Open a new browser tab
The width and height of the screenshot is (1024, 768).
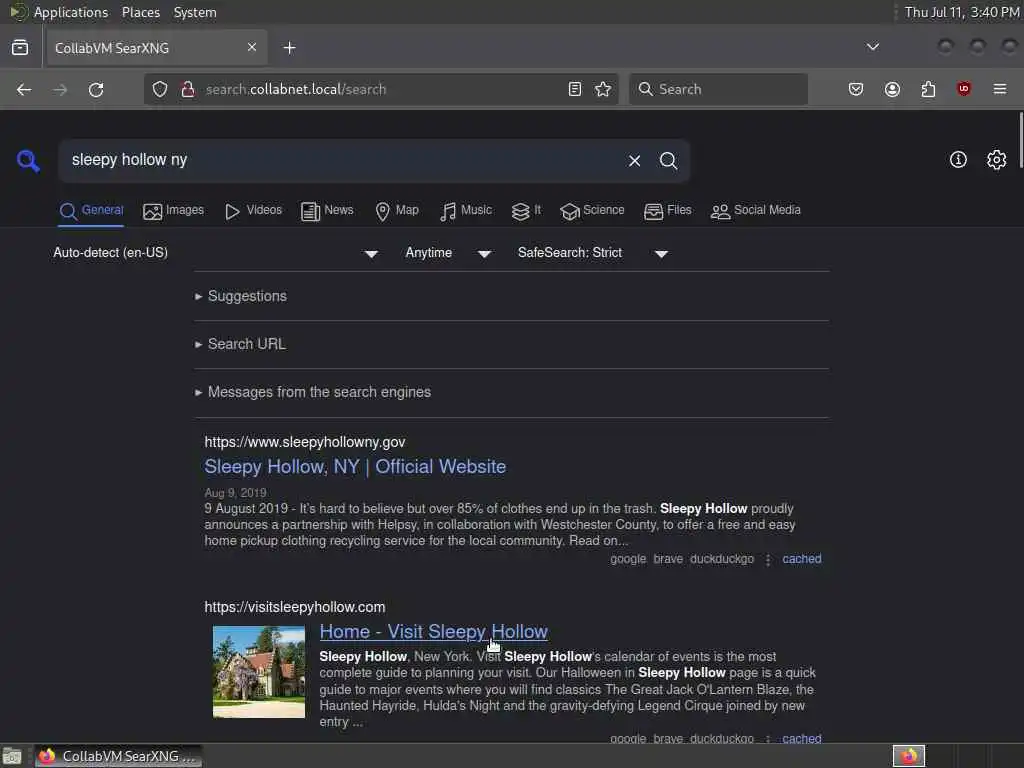click(x=289, y=48)
